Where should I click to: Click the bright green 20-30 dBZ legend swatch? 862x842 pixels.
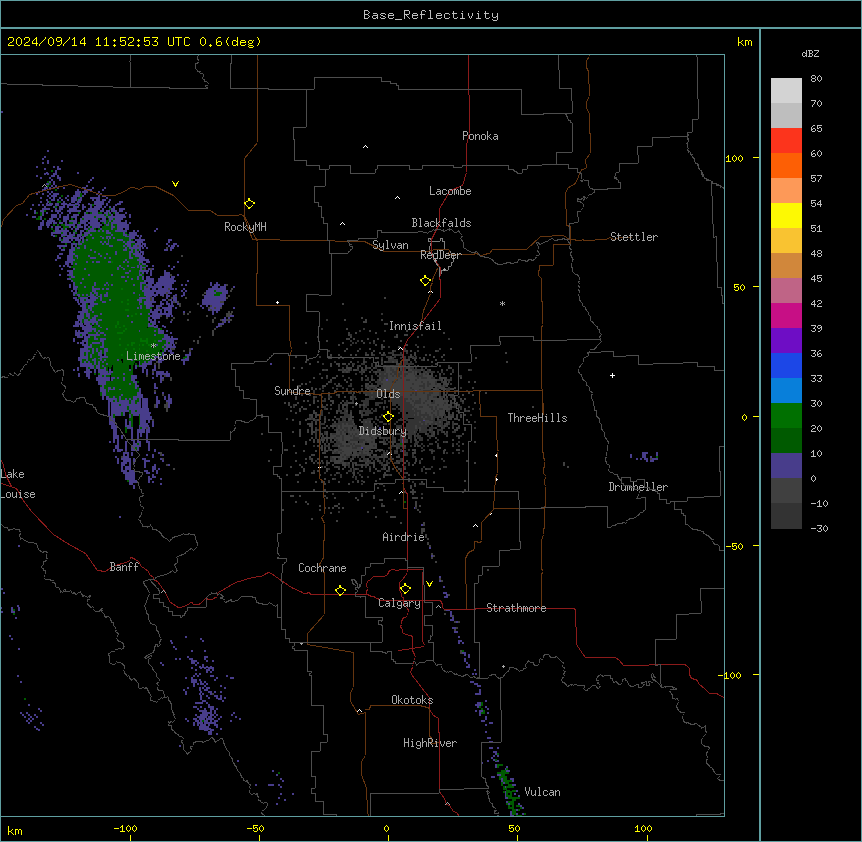click(x=786, y=416)
